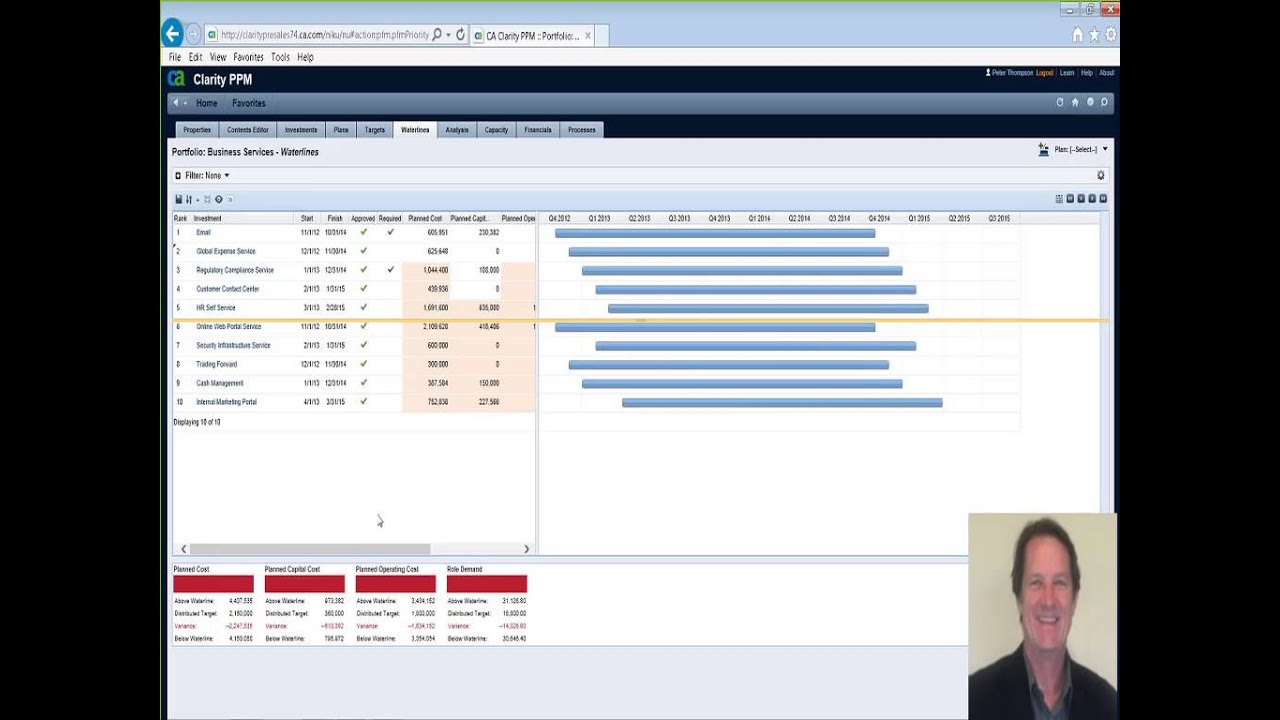Open browser favorites star icon
1280x720 pixels.
point(1094,35)
